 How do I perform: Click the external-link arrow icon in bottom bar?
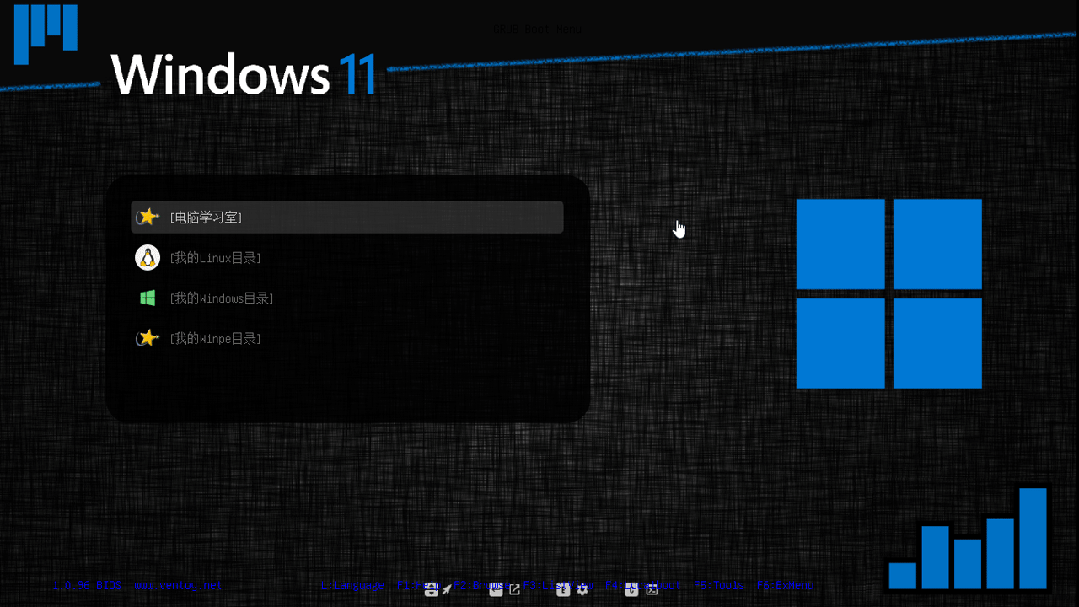[515, 589]
